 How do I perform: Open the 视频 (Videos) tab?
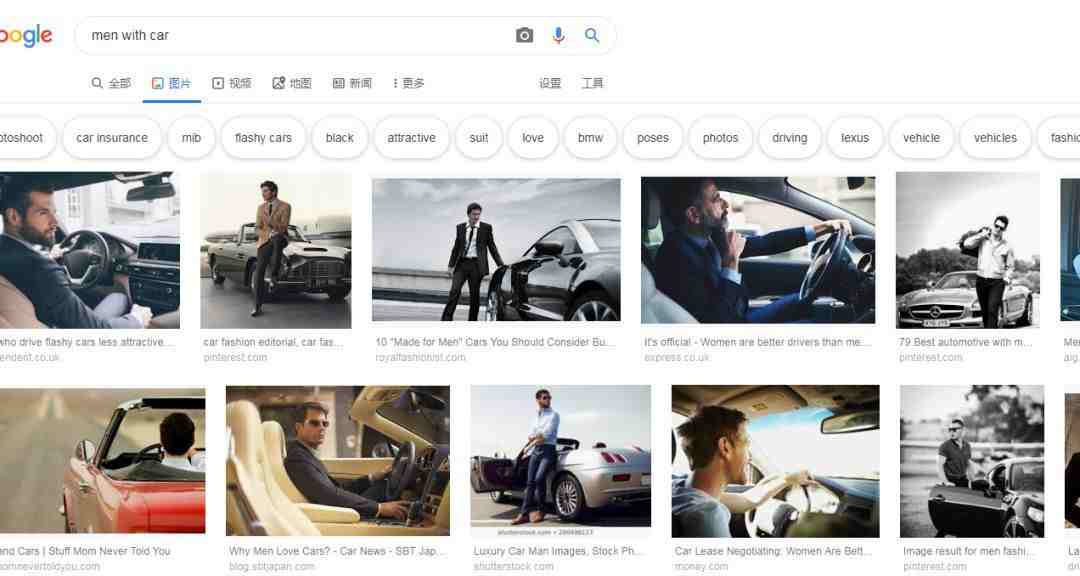(x=232, y=83)
